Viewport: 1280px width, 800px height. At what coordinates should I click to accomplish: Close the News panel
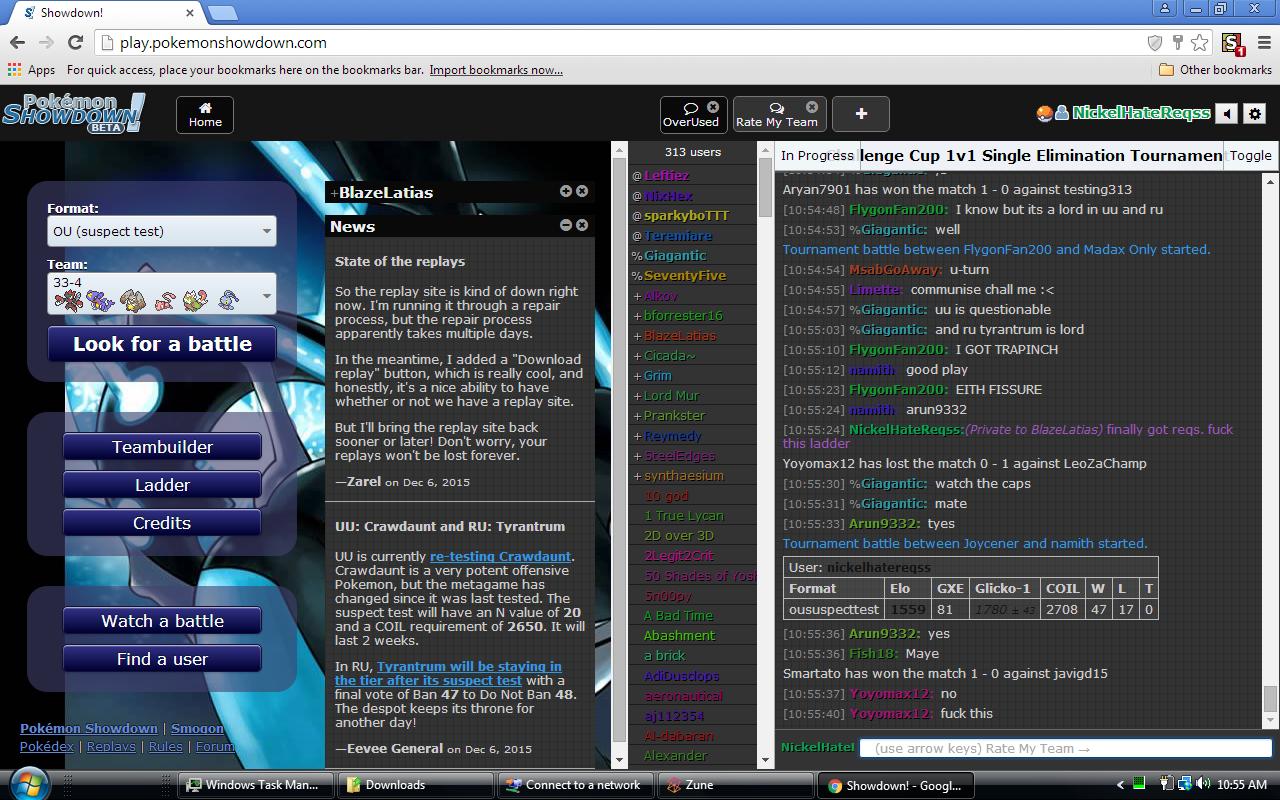coord(582,225)
